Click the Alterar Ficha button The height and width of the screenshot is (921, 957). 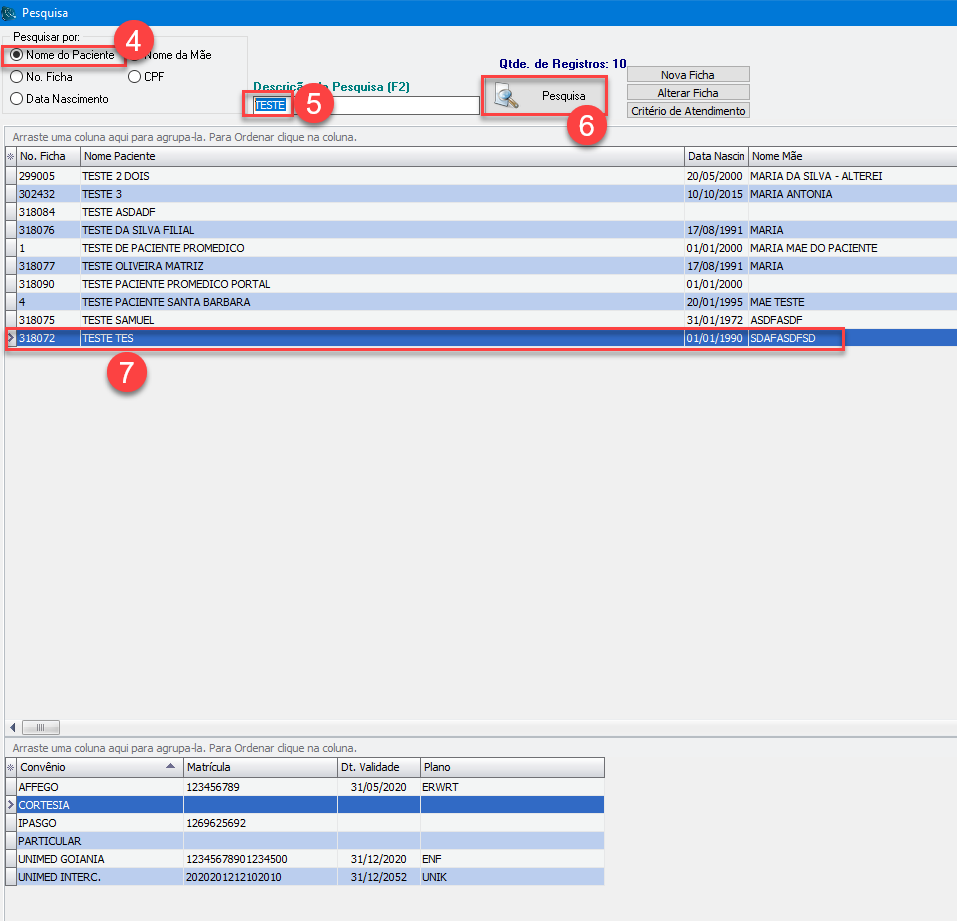[688, 93]
